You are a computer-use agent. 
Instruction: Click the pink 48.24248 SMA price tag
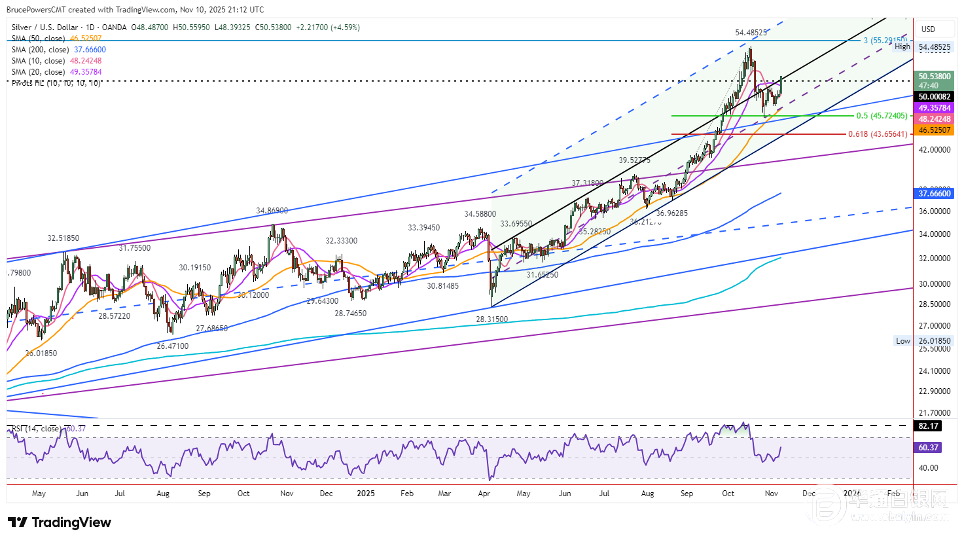click(x=935, y=118)
